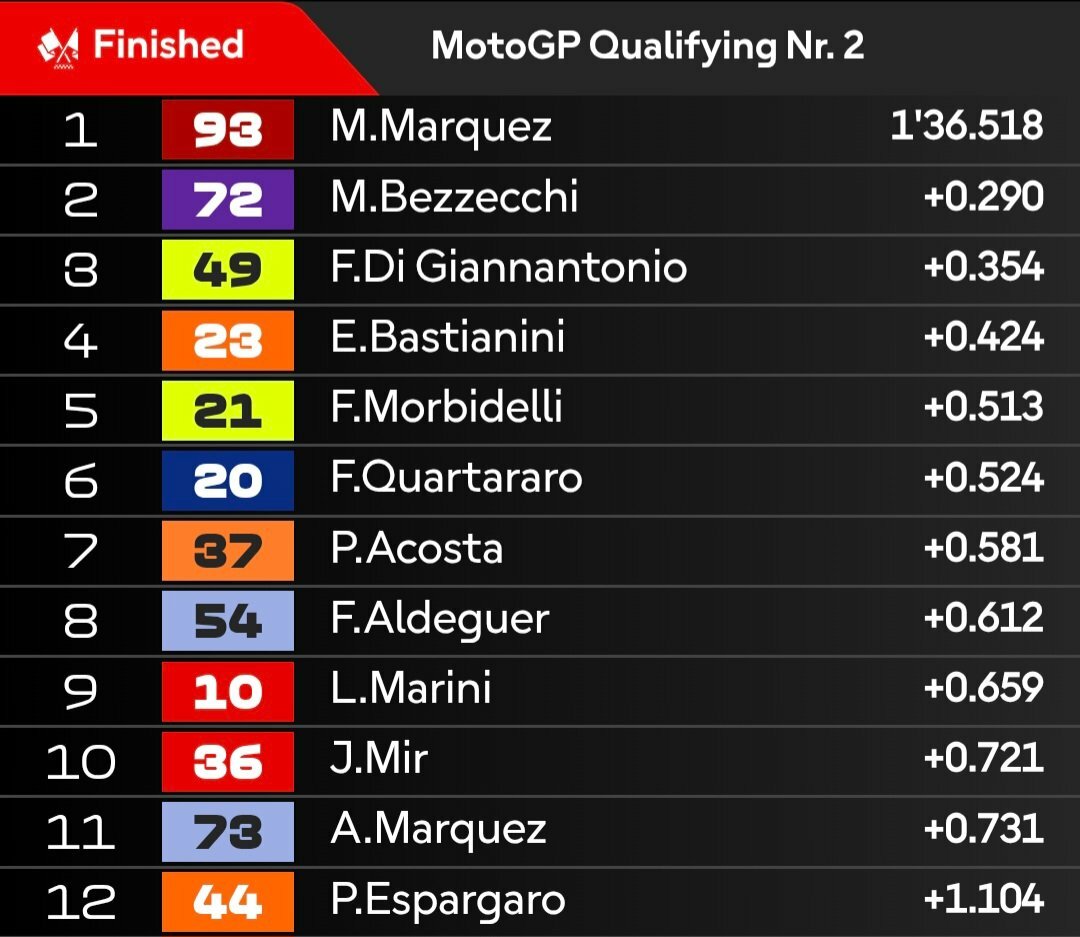Screen dimensions: 1080x937
Task: Click the checkered flags Finished icon
Action: coord(57,48)
